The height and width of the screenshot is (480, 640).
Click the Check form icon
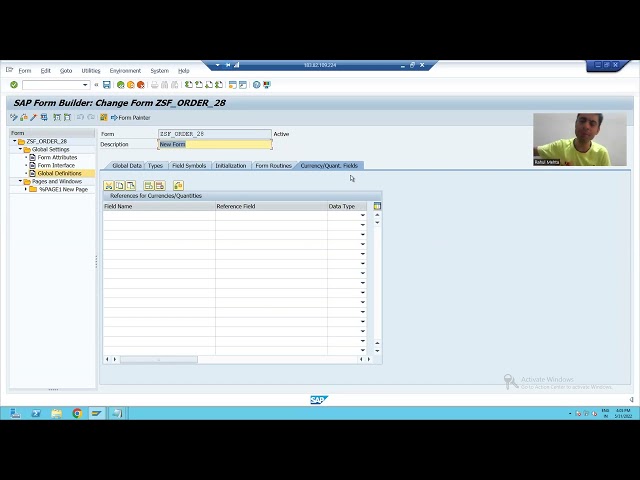tap(24, 118)
